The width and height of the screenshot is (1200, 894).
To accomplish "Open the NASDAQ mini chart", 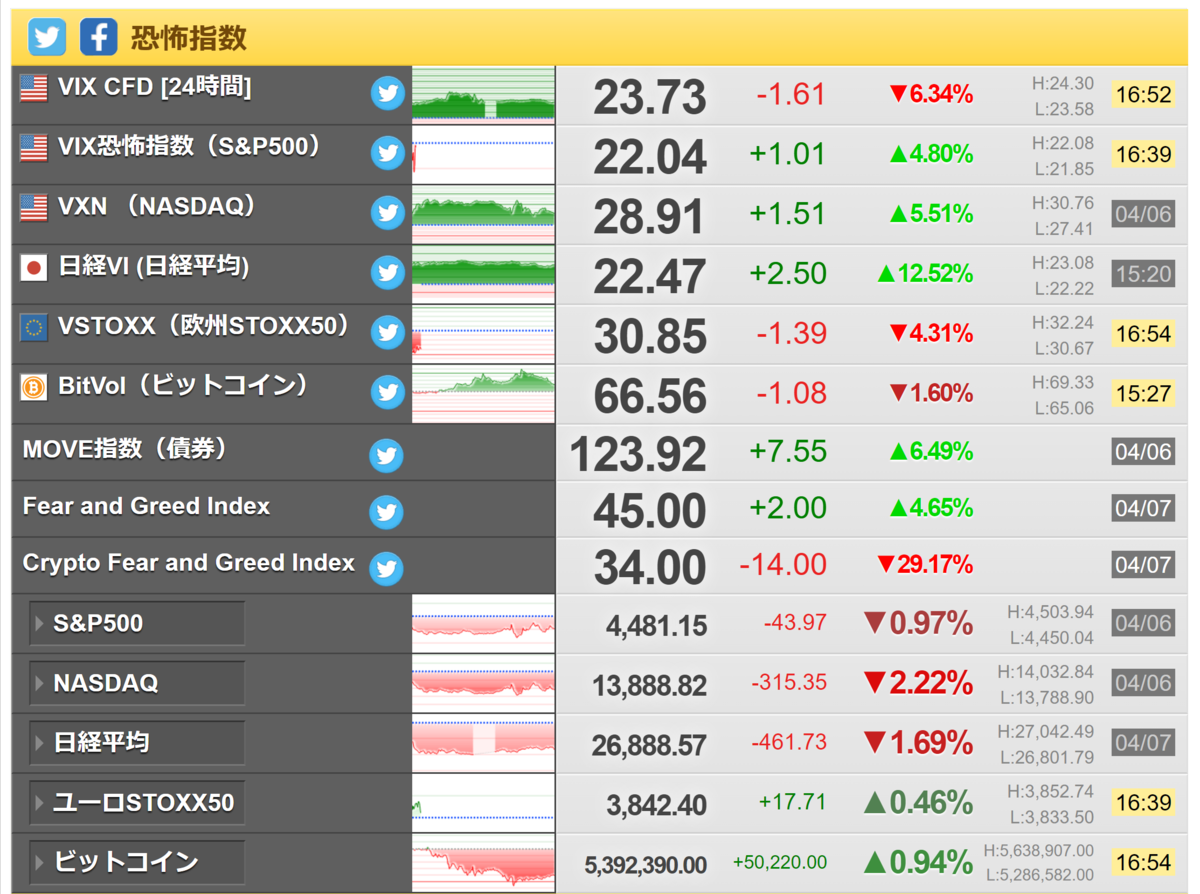I will (x=483, y=683).
